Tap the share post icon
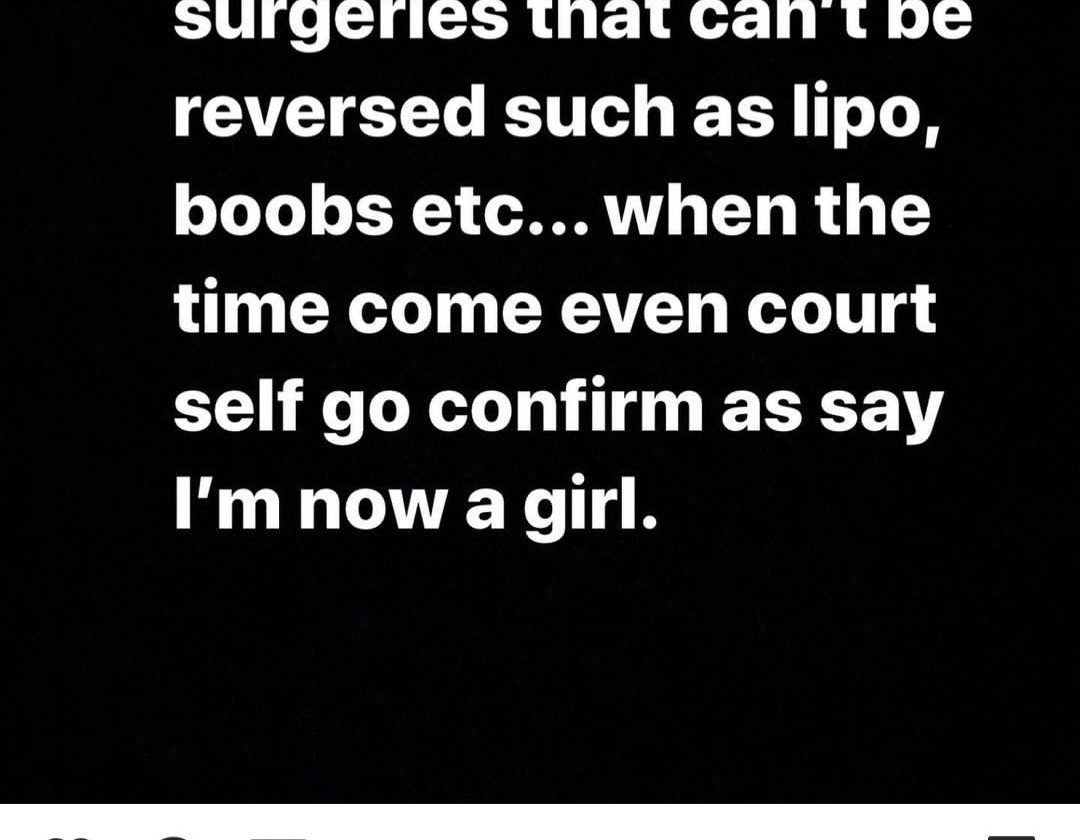 [278, 838]
